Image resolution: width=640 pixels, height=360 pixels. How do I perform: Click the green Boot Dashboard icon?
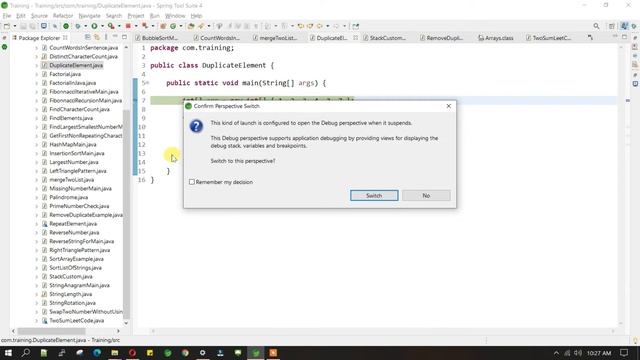66,26
